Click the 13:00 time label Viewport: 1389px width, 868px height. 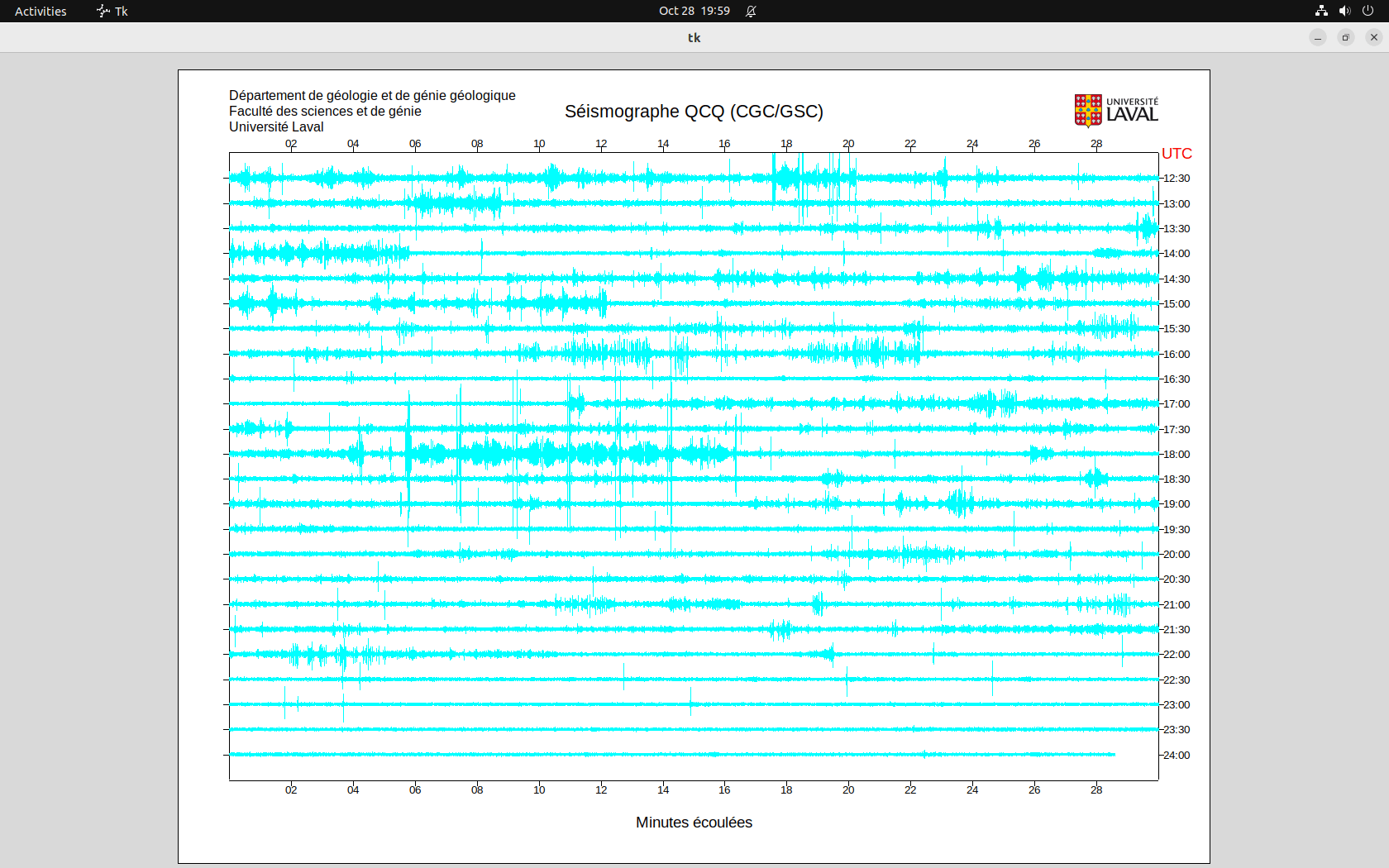pos(1177,204)
